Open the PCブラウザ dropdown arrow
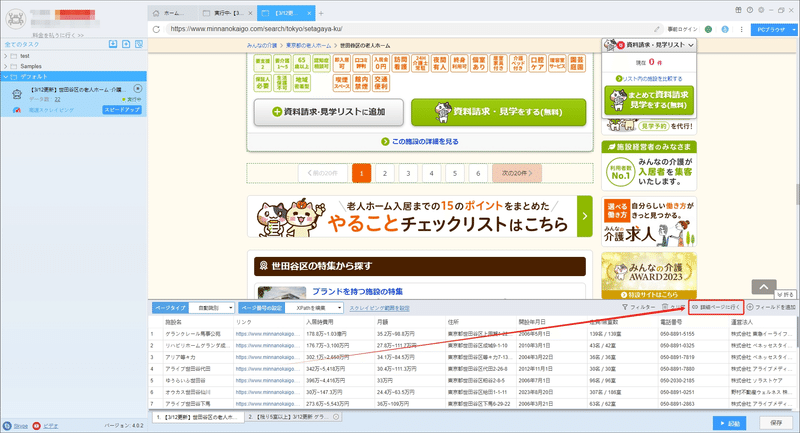800x433 pixels. (794, 30)
